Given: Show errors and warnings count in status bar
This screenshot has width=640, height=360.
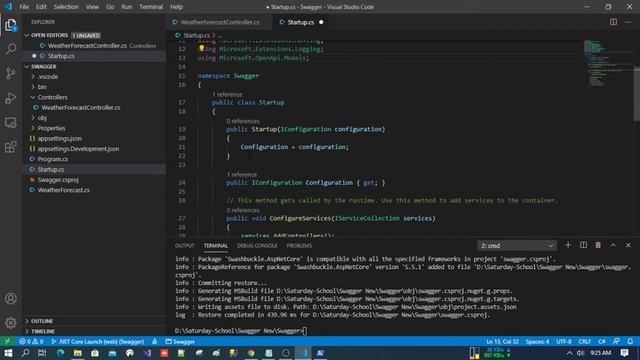Looking at the screenshot, I should pyautogui.click(x=31, y=342).
